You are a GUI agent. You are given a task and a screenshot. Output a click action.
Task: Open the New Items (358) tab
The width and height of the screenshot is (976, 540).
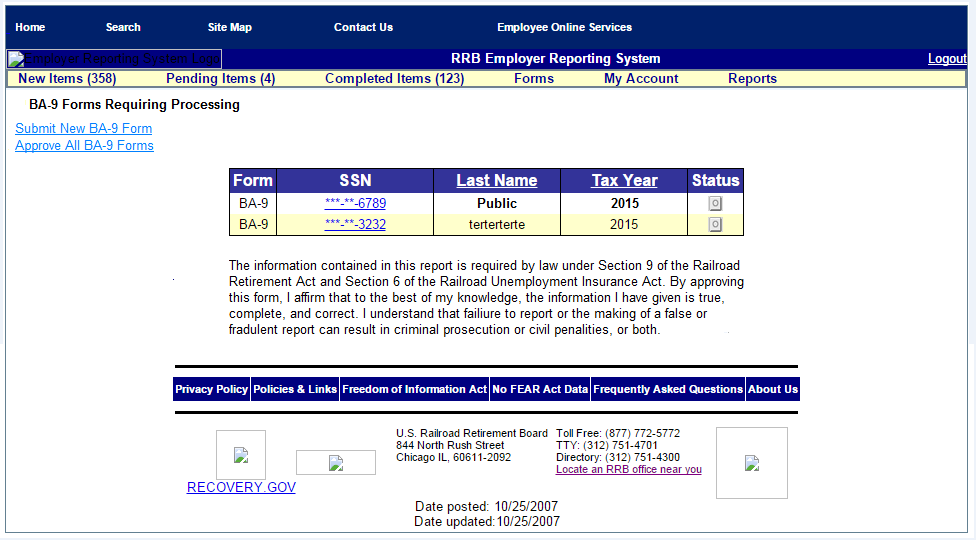tap(68, 79)
